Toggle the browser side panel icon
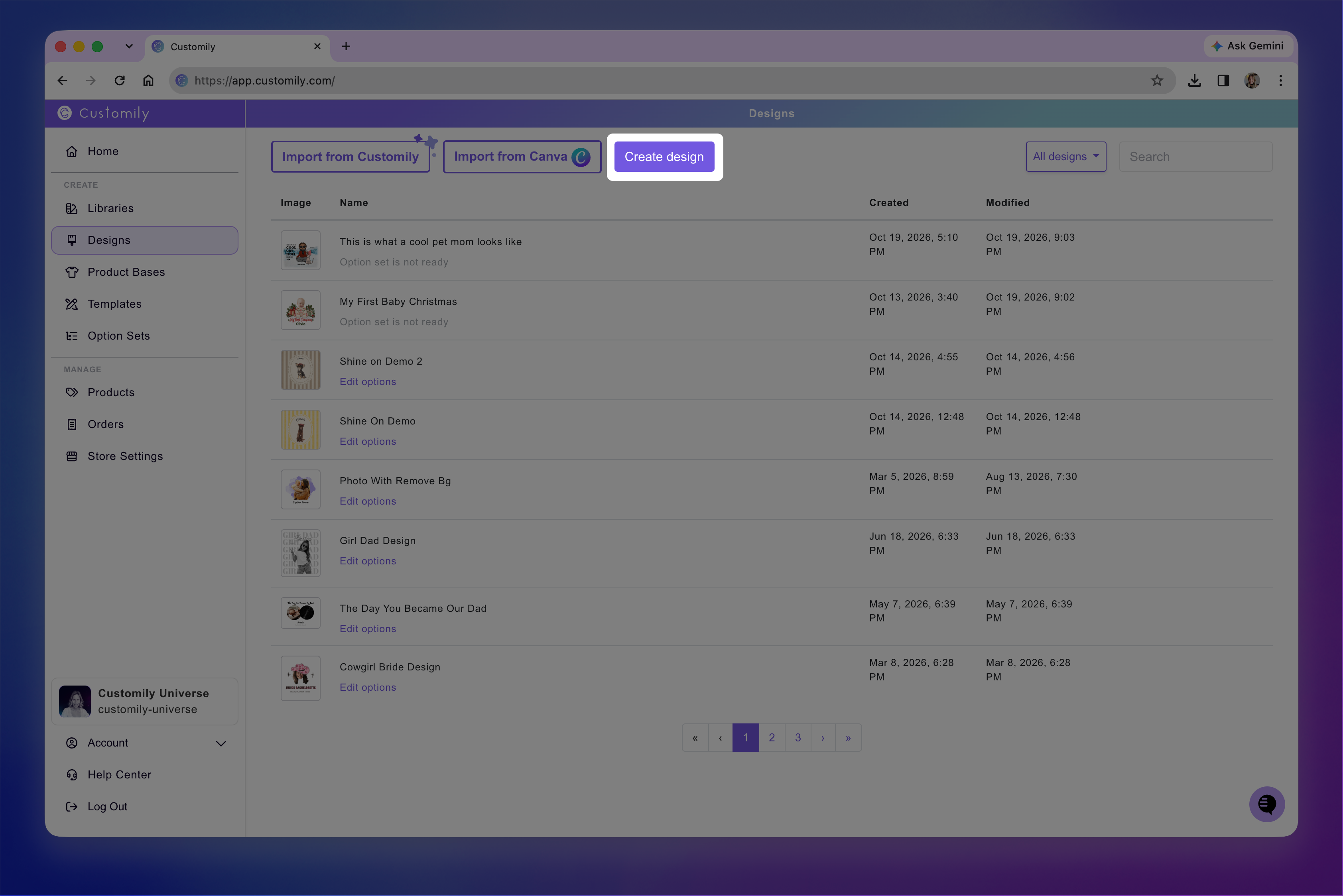This screenshot has width=1343, height=896. tap(1223, 81)
